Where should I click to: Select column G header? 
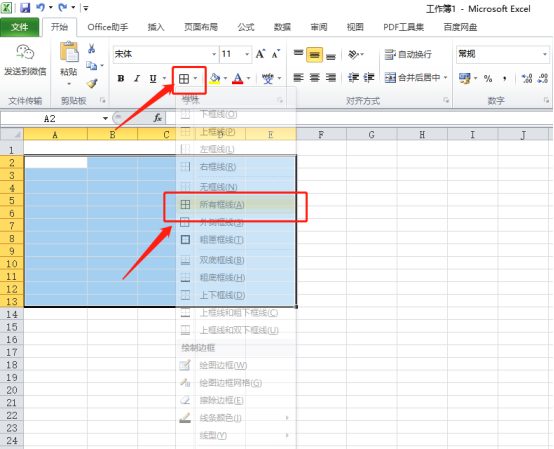pyautogui.click(x=372, y=135)
